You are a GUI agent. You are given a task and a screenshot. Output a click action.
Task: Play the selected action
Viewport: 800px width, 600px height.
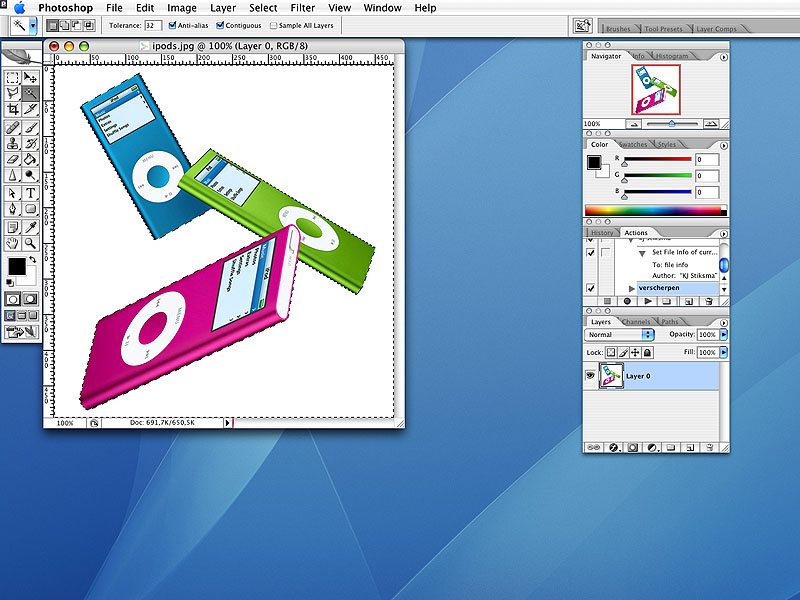[647, 300]
